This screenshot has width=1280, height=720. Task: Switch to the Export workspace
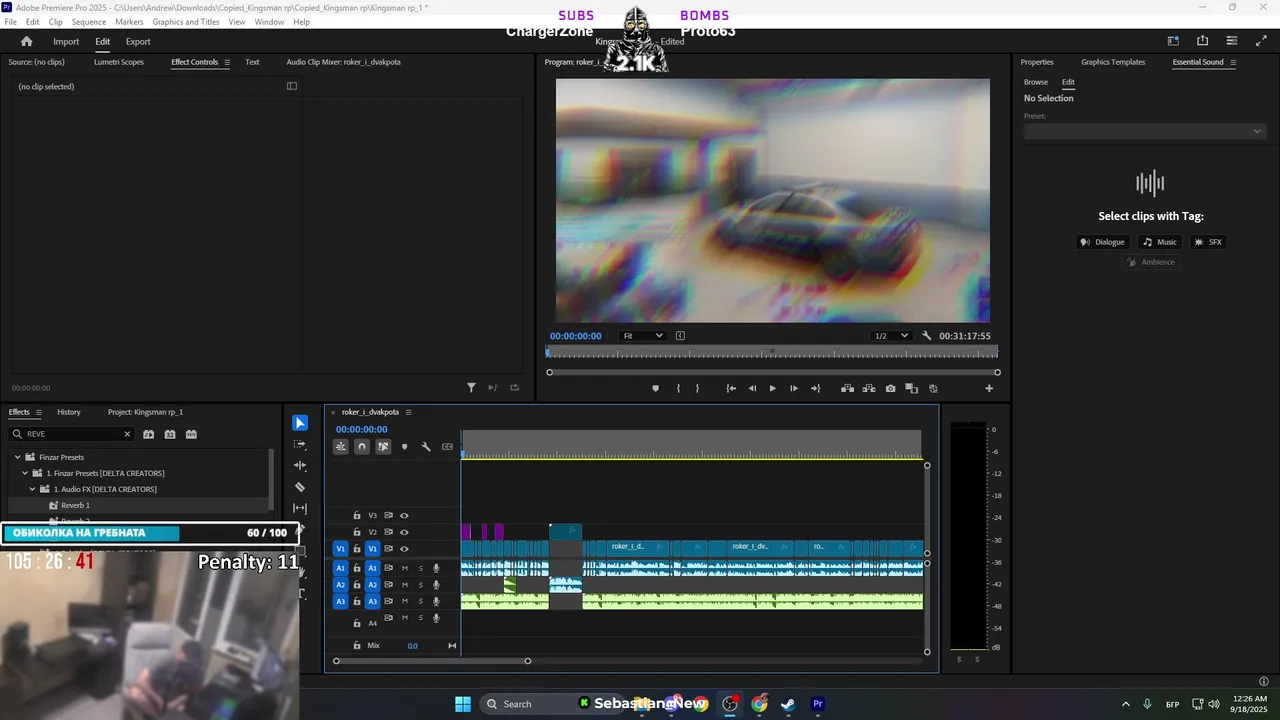(138, 41)
